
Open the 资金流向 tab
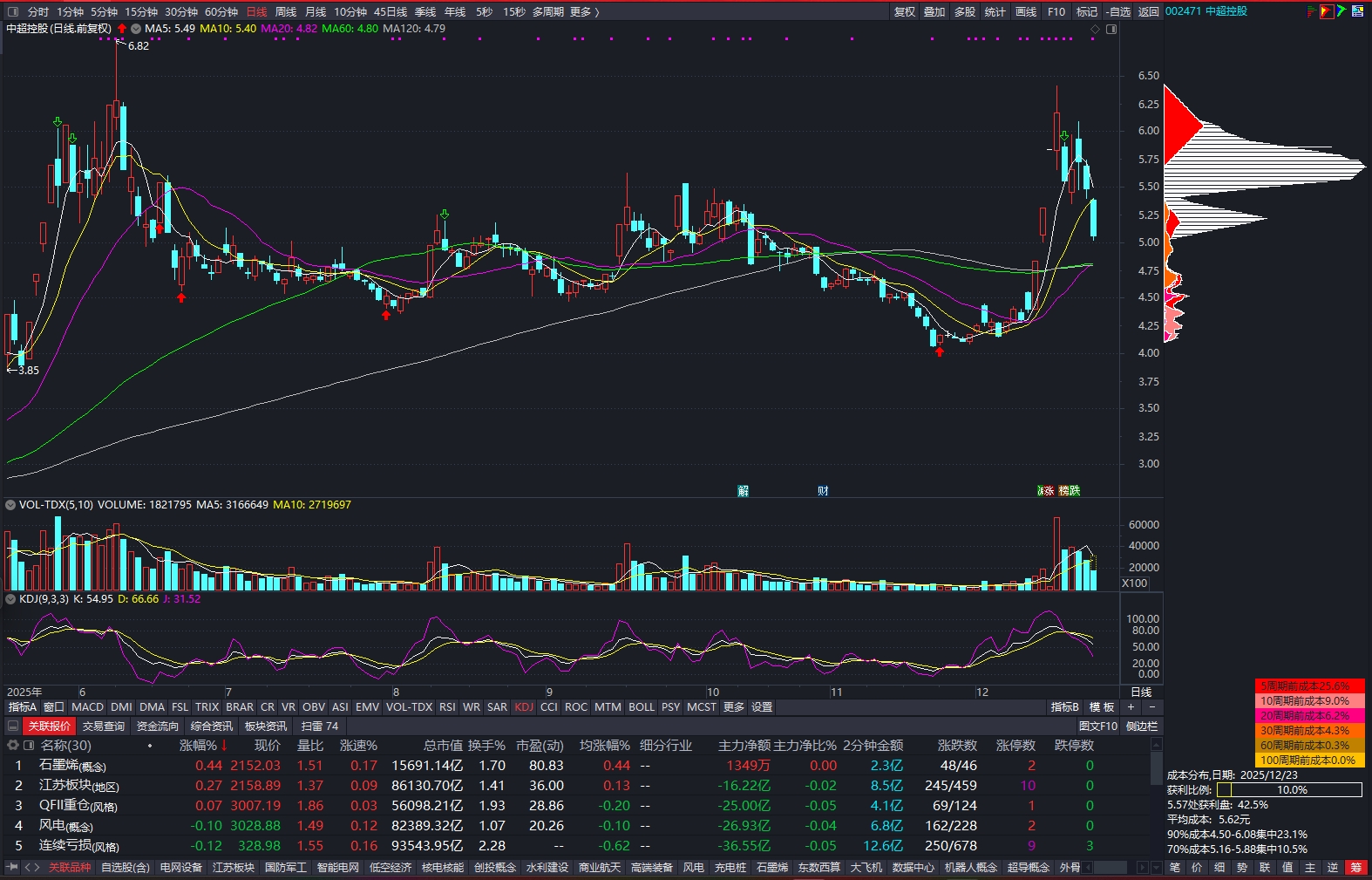[158, 727]
